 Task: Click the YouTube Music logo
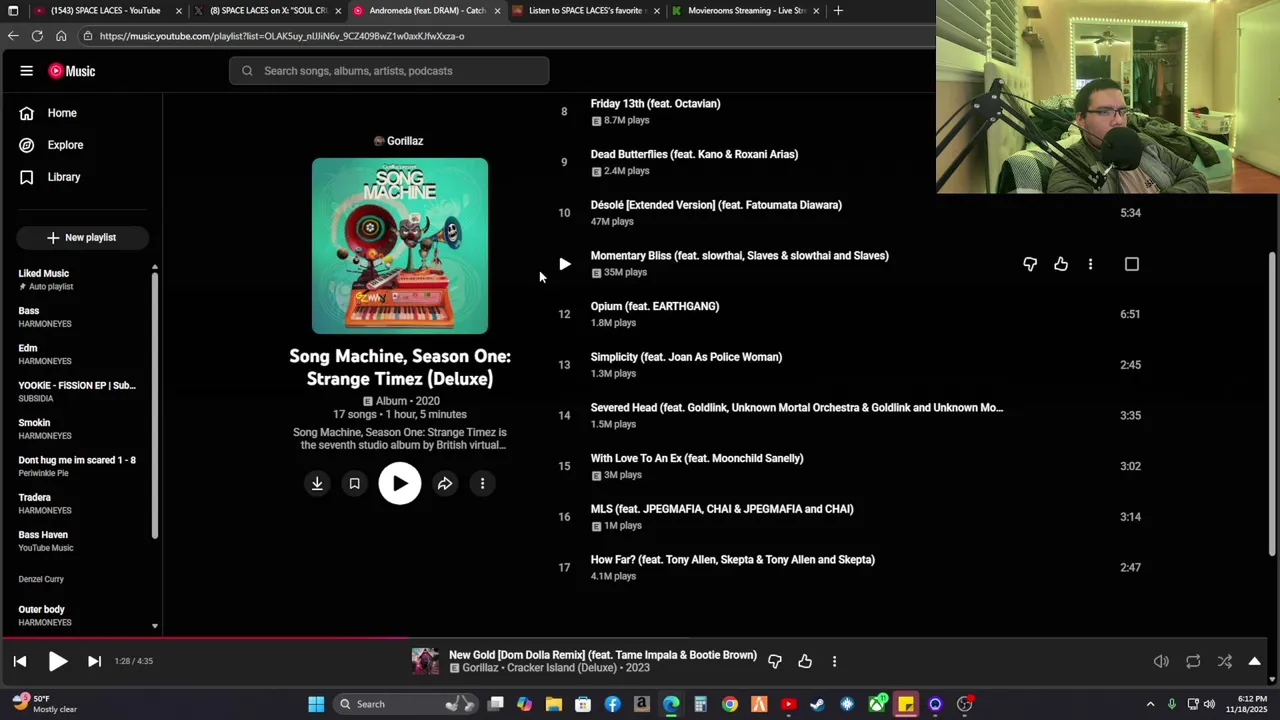pos(72,71)
